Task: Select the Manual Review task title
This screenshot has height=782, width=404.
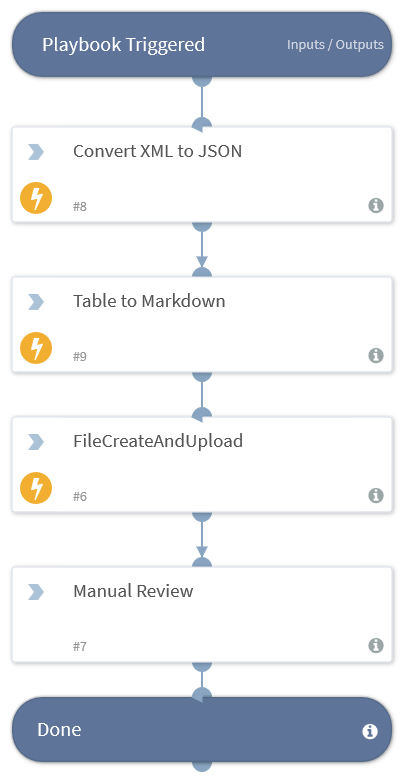Action: pyautogui.click(x=133, y=591)
